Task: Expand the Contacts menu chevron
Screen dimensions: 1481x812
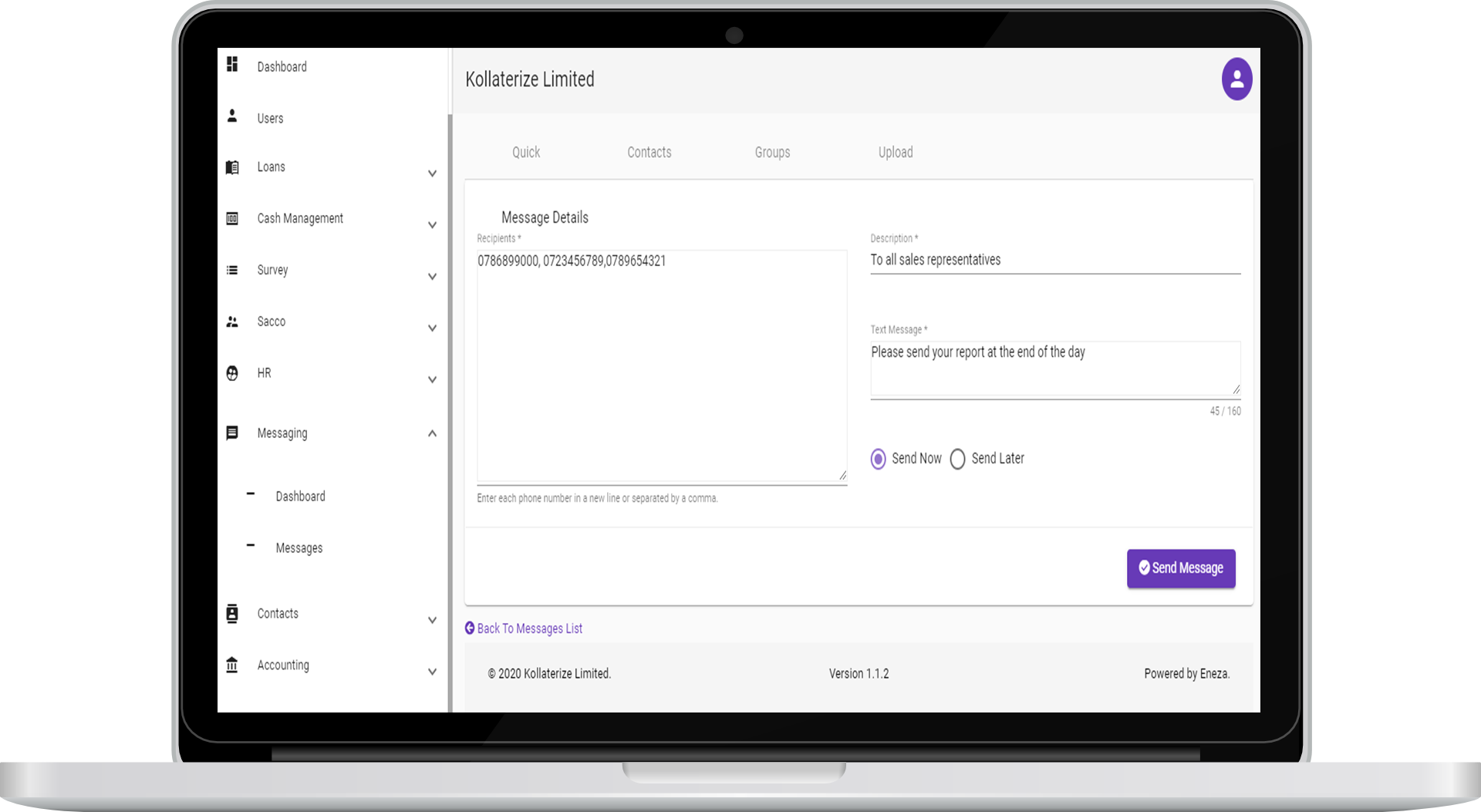Action: [x=432, y=620]
